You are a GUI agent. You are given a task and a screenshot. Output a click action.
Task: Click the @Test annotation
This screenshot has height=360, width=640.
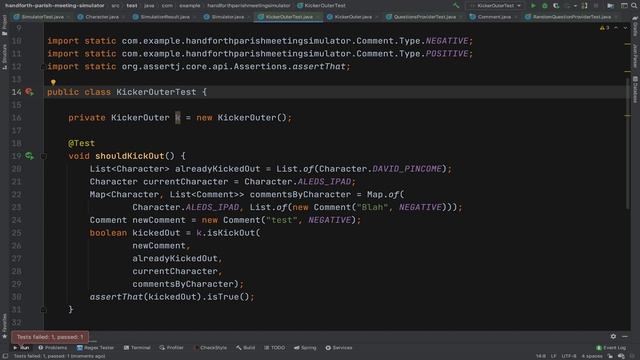(81, 143)
